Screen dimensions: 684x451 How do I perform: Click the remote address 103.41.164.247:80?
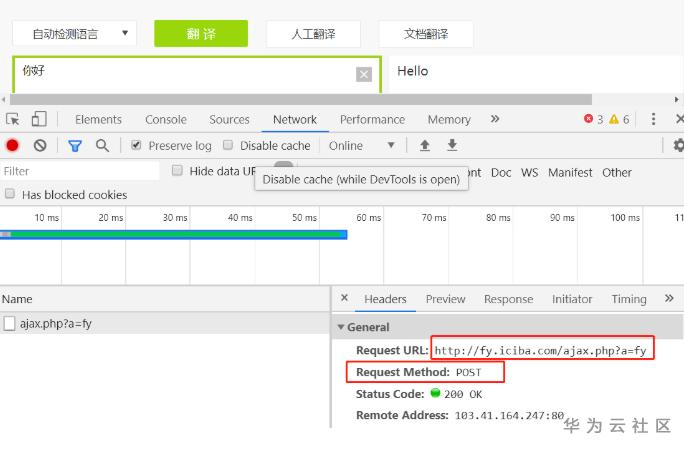point(509,416)
